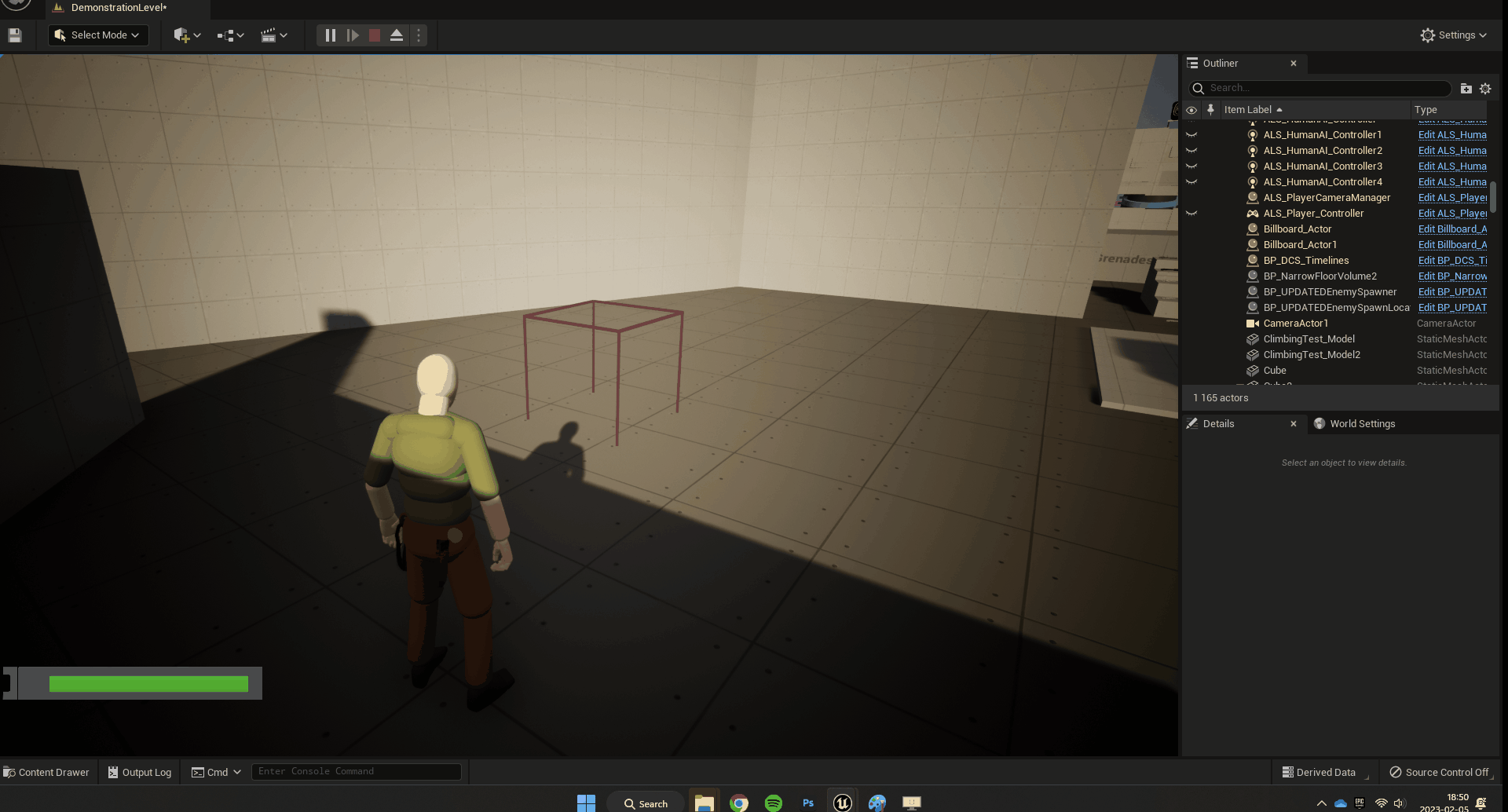
Task: Save the current level with the disk icon
Action: click(x=15, y=35)
